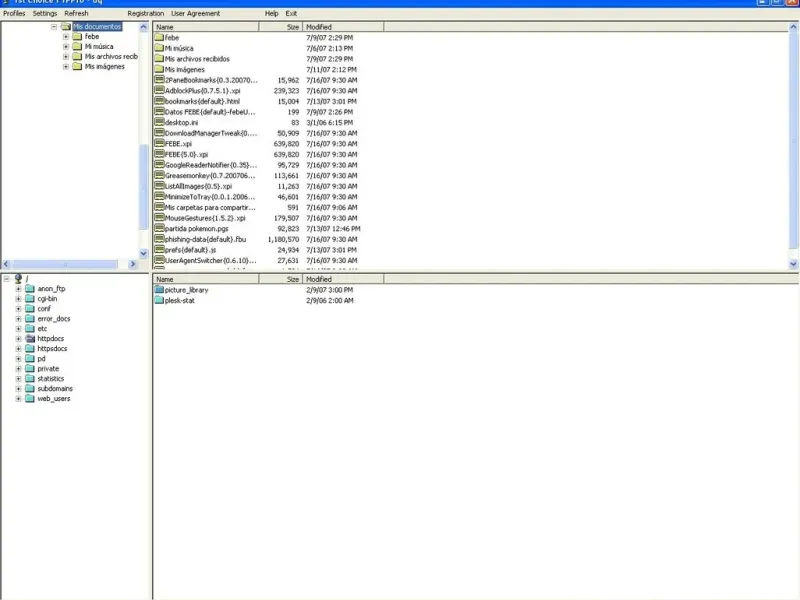Collapse the Mis documentos tree node
This screenshot has width=800, height=600.
point(54,27)
